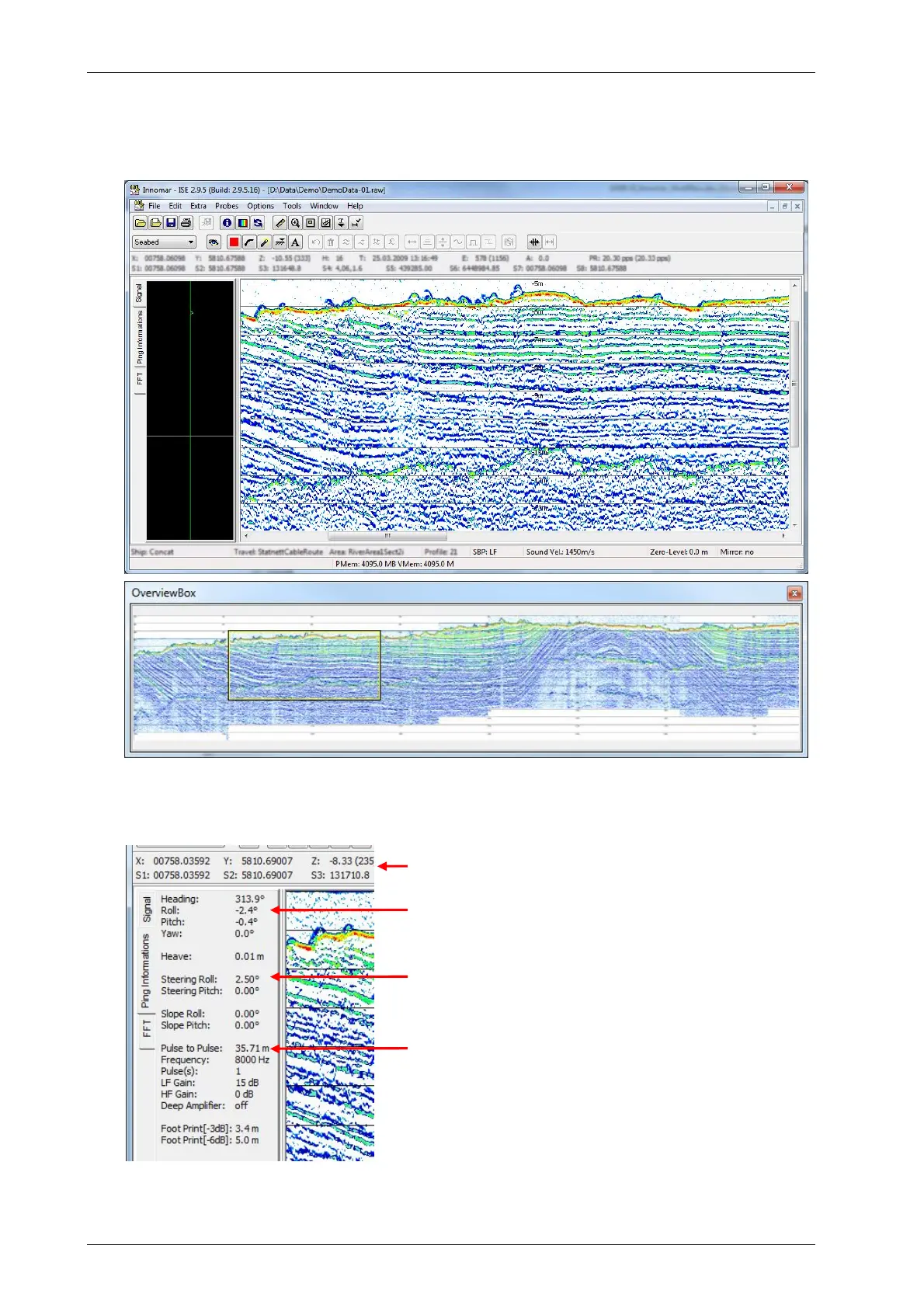Select the ruler measure tool
The height and width of the screenshot is (1308, 924).
click(280, 223)
